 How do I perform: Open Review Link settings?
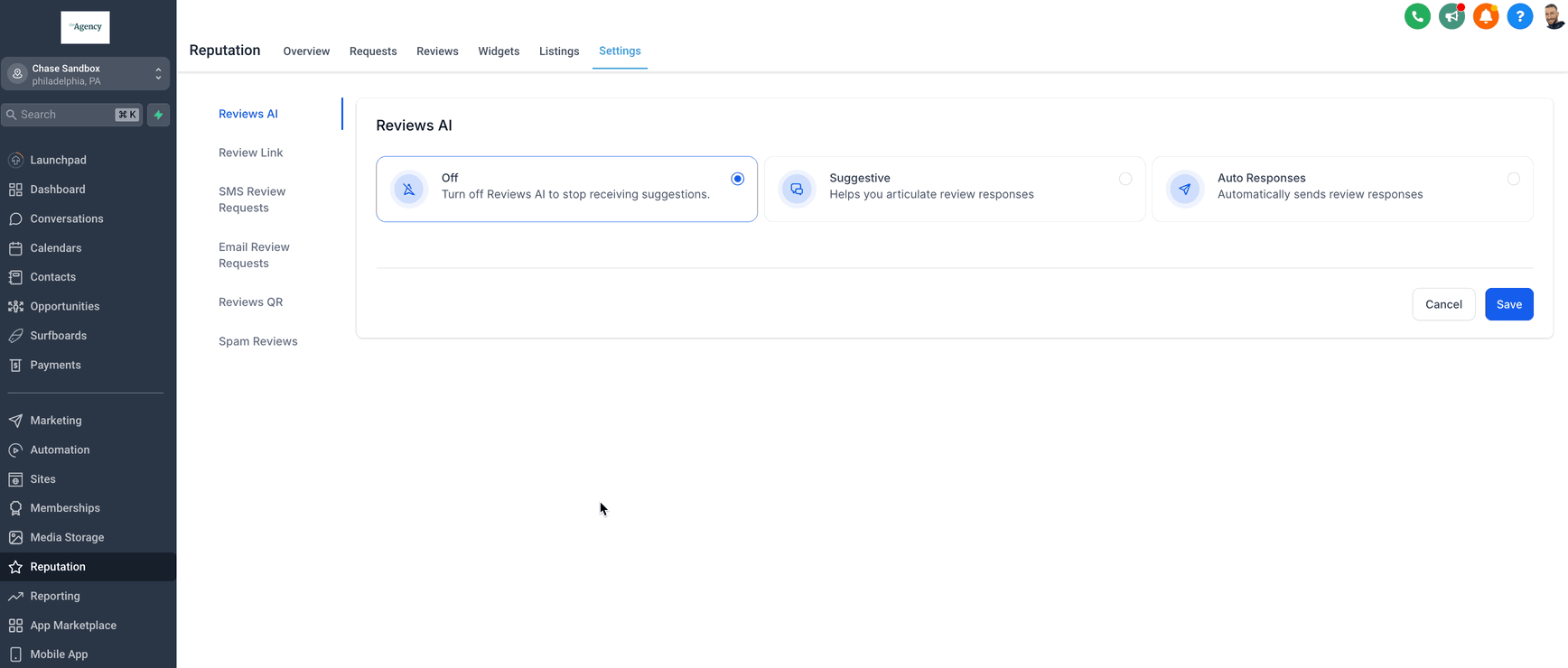coord(250,153)
